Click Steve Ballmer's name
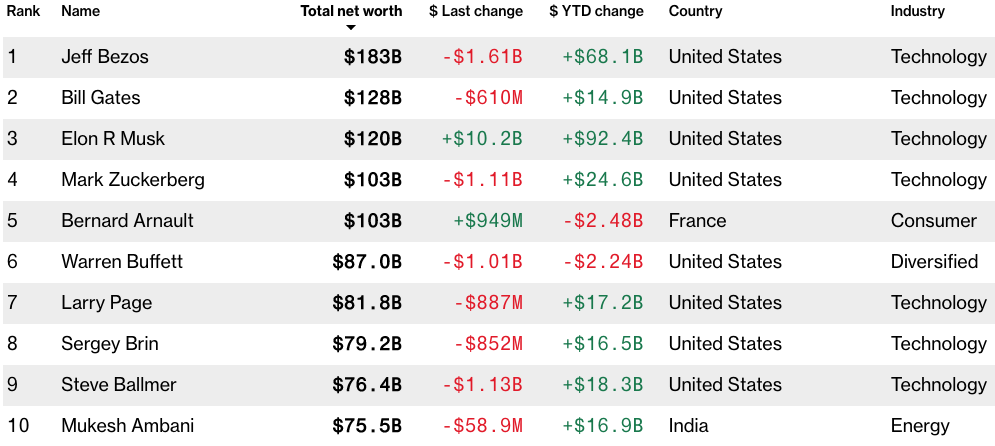 pos(119,385)
